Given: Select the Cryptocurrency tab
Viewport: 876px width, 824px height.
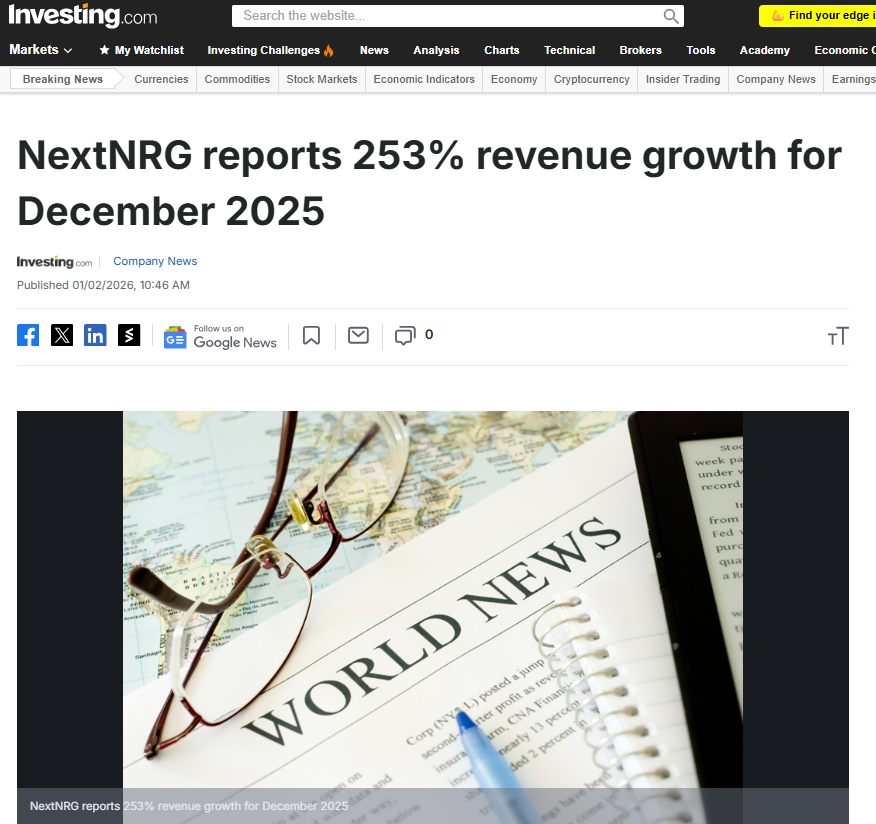Looking at the screenshot, I should click(592, 79).
